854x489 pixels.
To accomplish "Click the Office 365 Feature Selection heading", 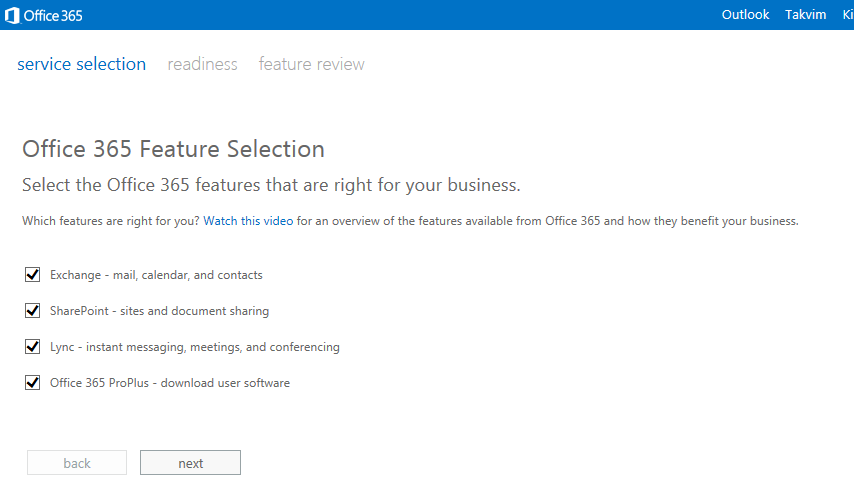I will point(173,149).
